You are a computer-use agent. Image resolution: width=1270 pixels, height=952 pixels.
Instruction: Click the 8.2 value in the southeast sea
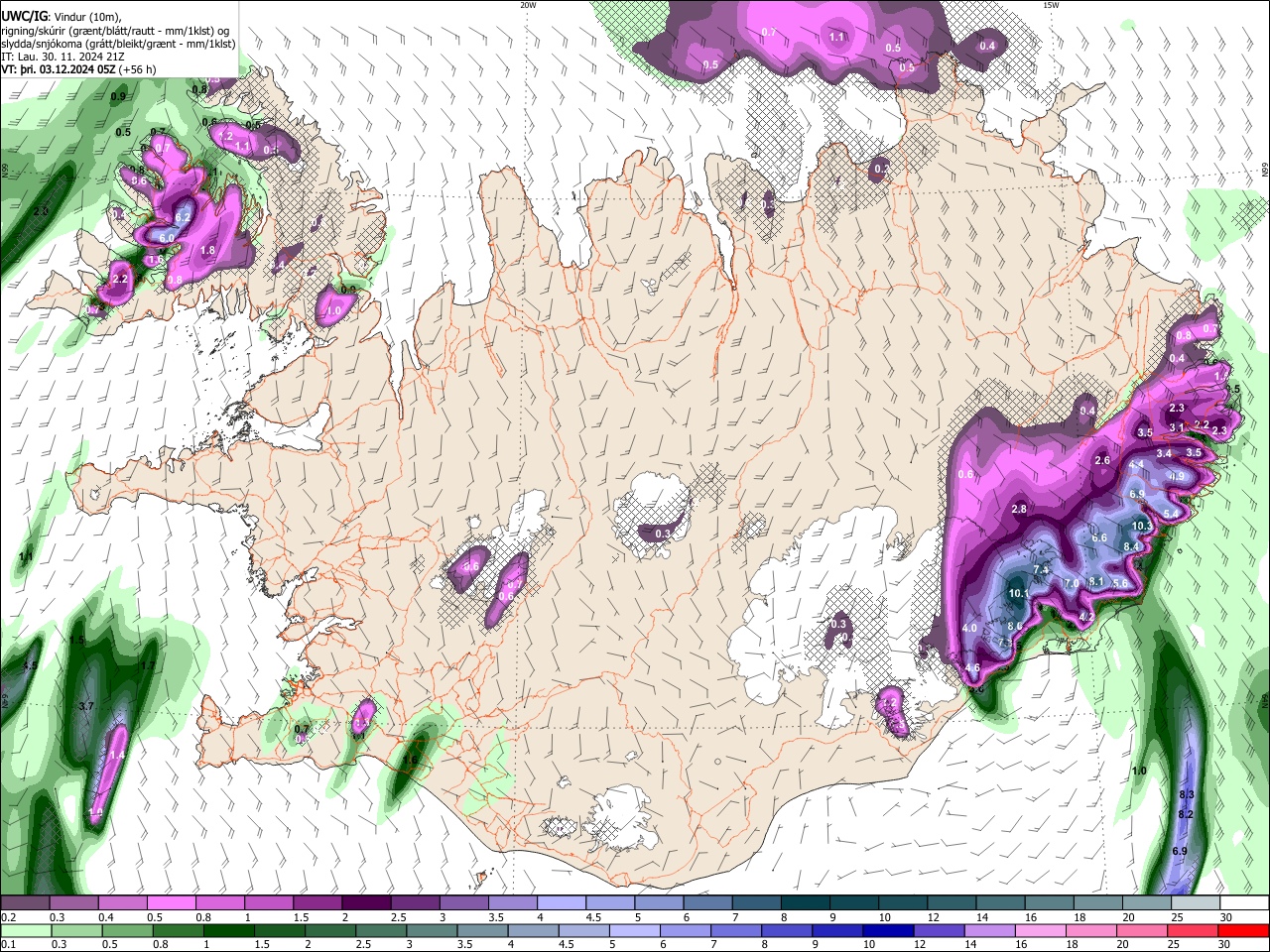point(1185,814)
